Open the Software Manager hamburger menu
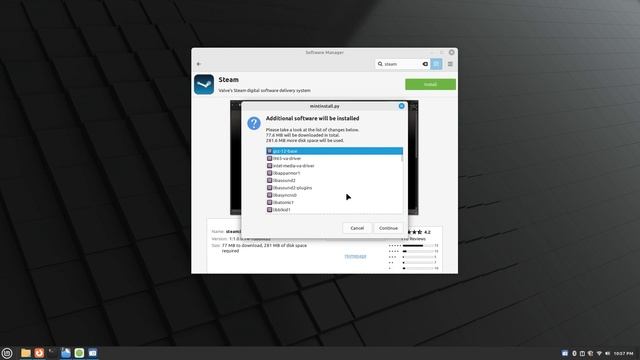 [x=450, y=64]
